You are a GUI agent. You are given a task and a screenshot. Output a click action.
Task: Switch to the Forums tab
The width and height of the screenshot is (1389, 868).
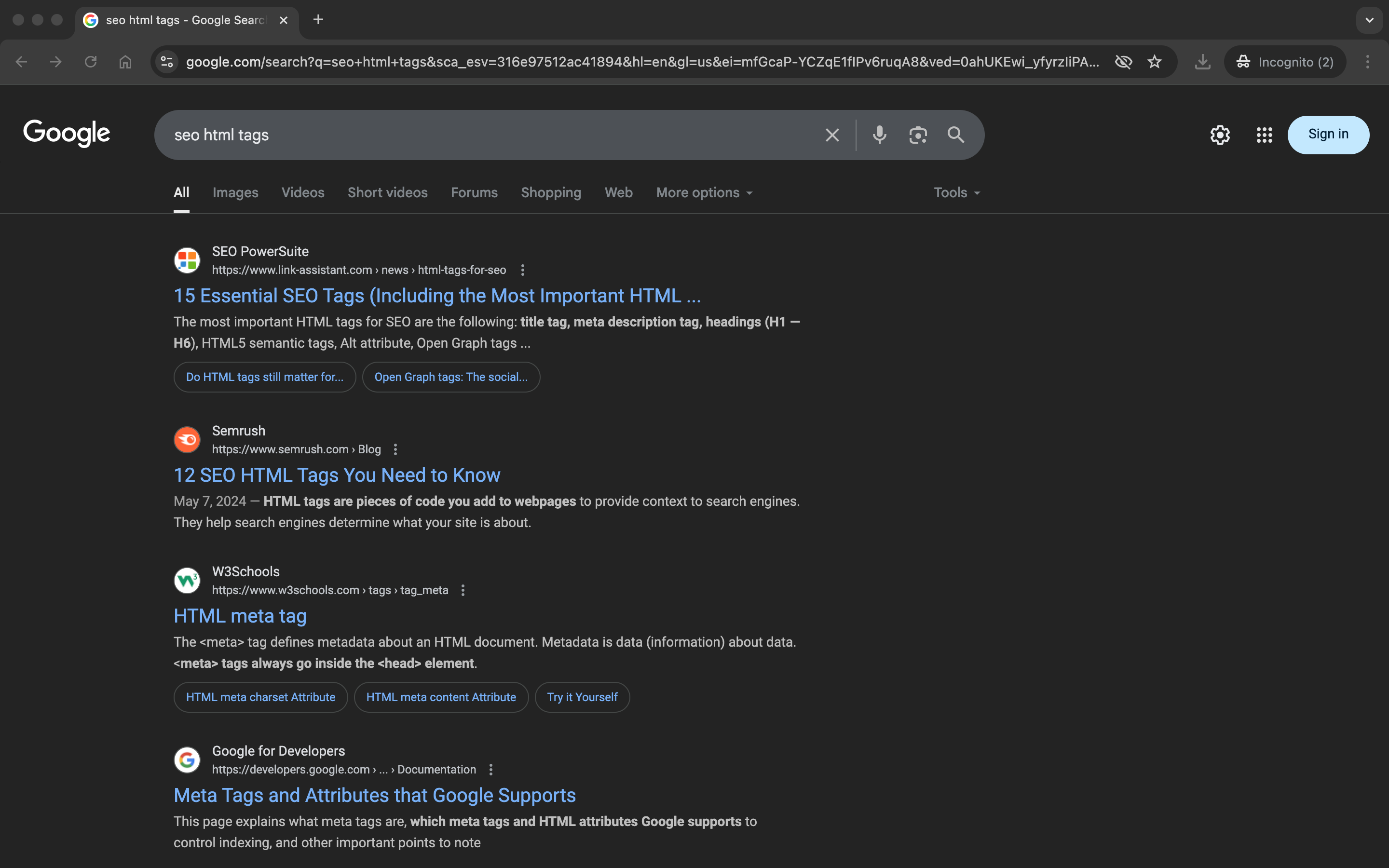474,193
